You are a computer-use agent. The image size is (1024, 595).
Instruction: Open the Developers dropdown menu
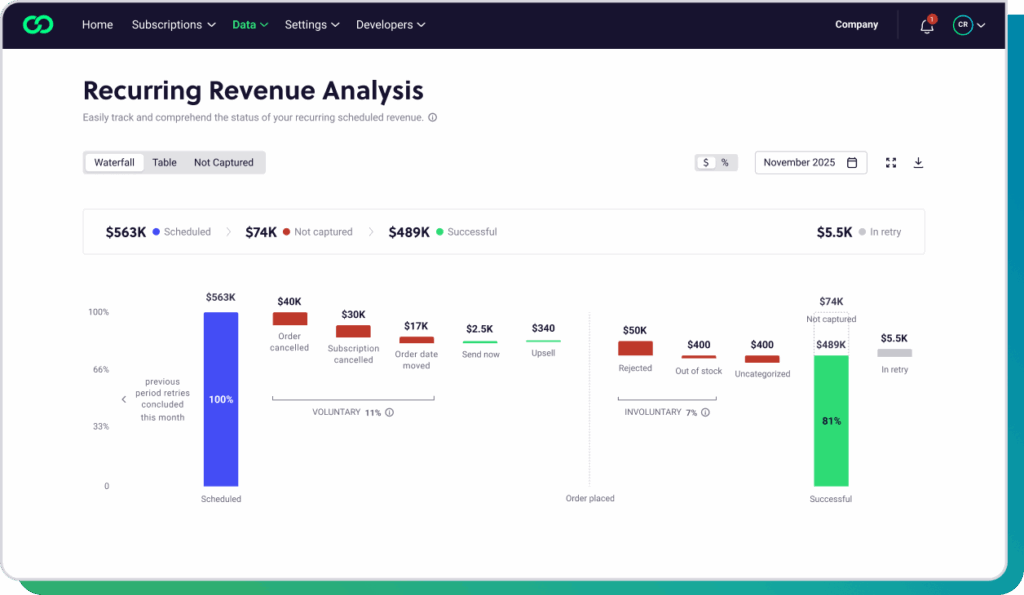pyautogui.click(x=390, y=25)
